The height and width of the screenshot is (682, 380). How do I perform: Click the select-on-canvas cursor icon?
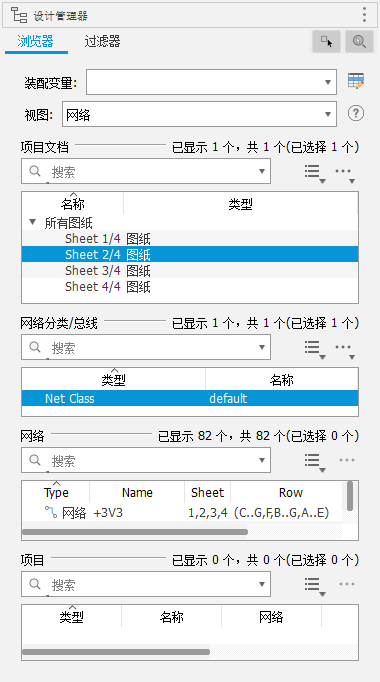click(x=327, y=42)
